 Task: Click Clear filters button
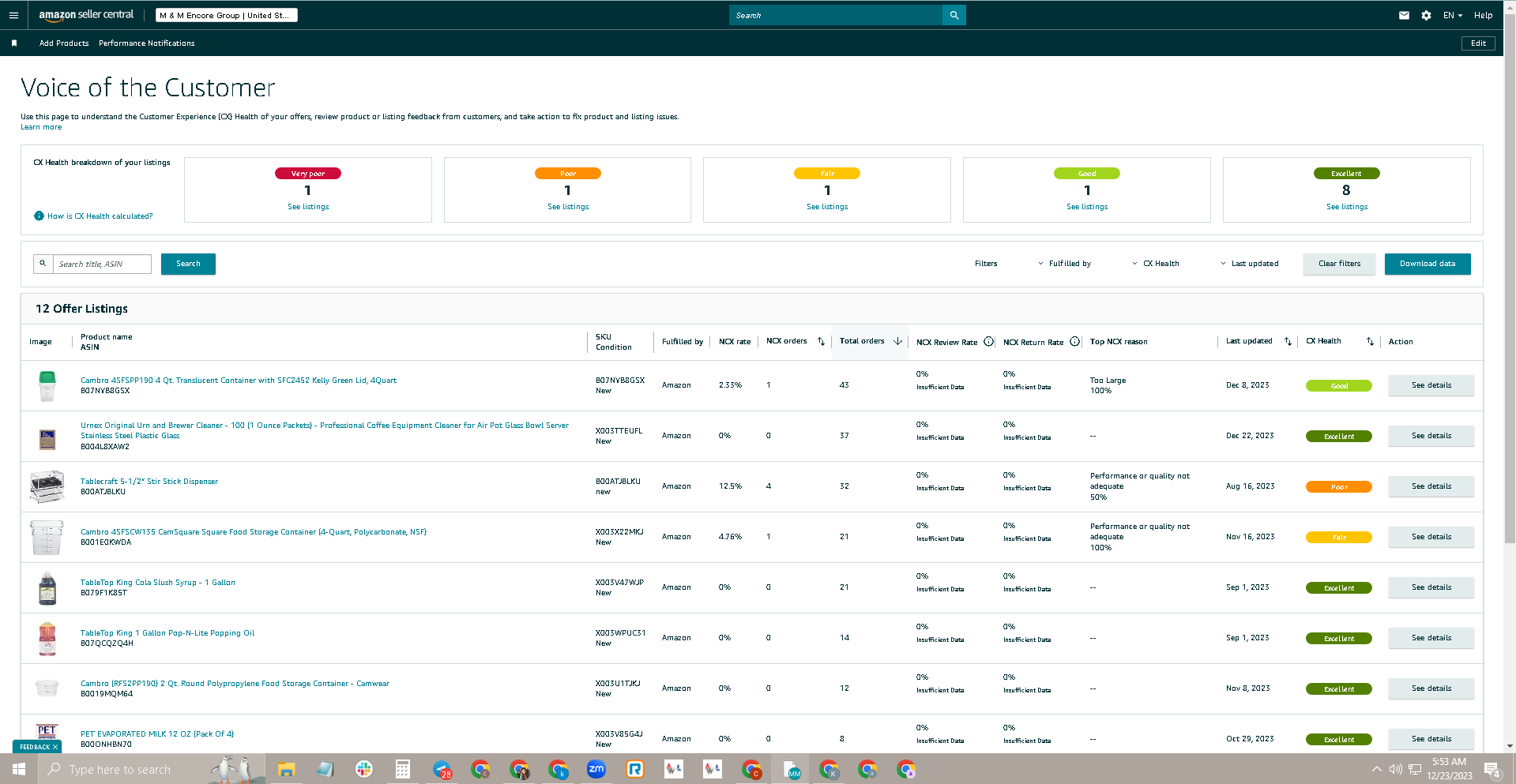[1339, 264]
